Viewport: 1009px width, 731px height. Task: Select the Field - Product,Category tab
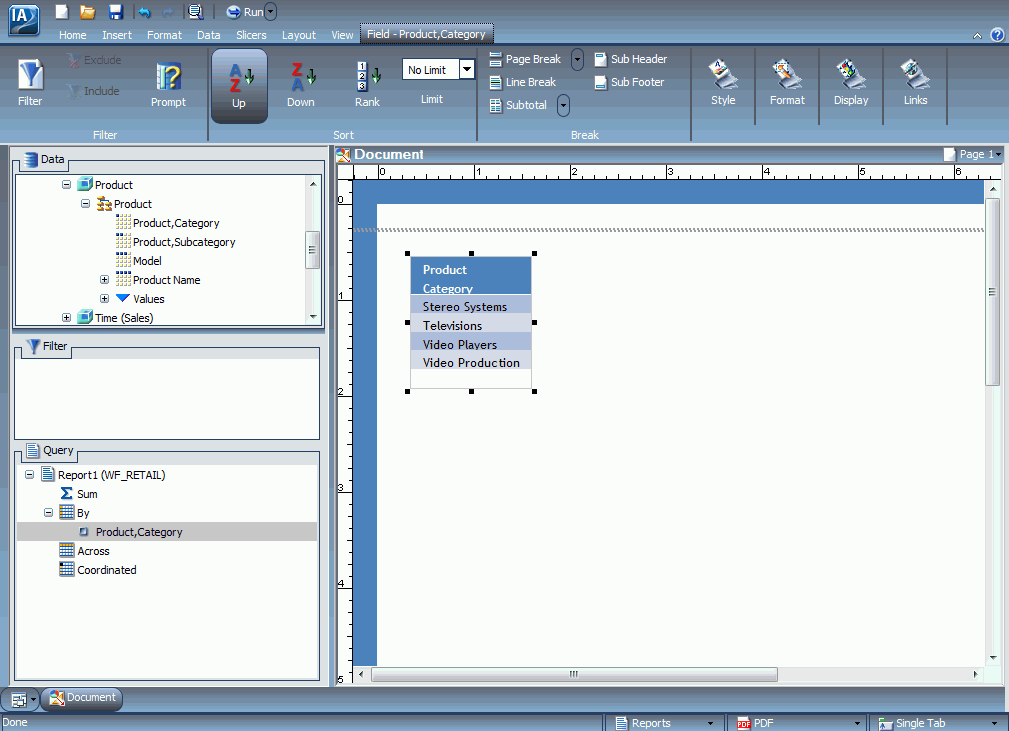click(x=427, y=34)
